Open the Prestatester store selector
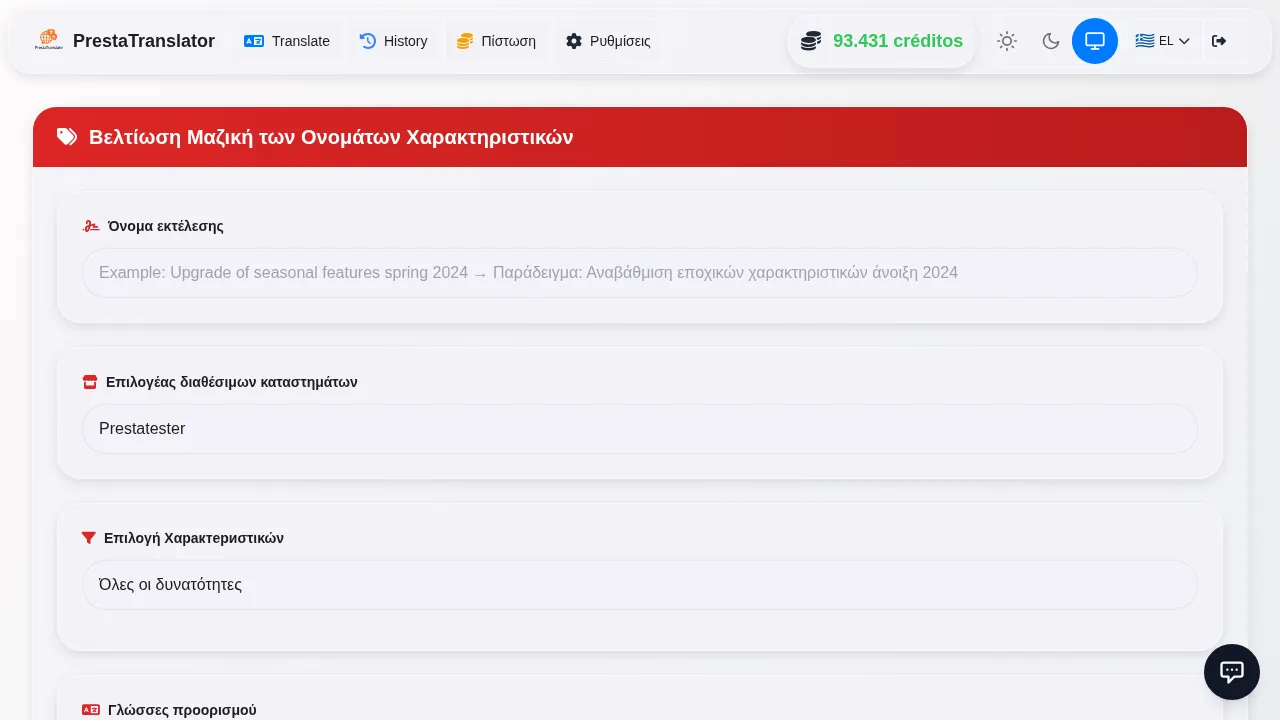 click(x=640, y=429)
